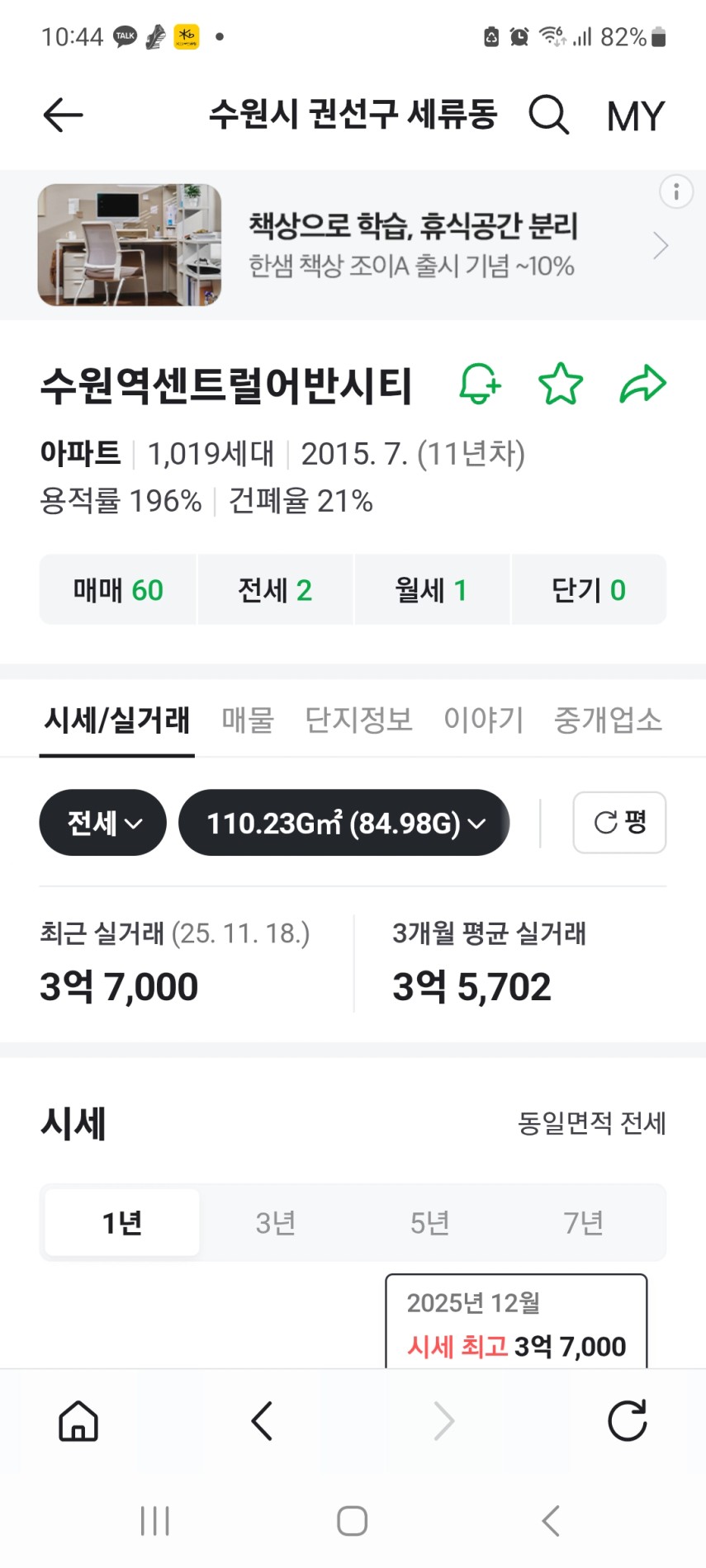Share this apartment listing
Image resolution: width=706 pixels, height=1568 pixels.
(642, 384)
